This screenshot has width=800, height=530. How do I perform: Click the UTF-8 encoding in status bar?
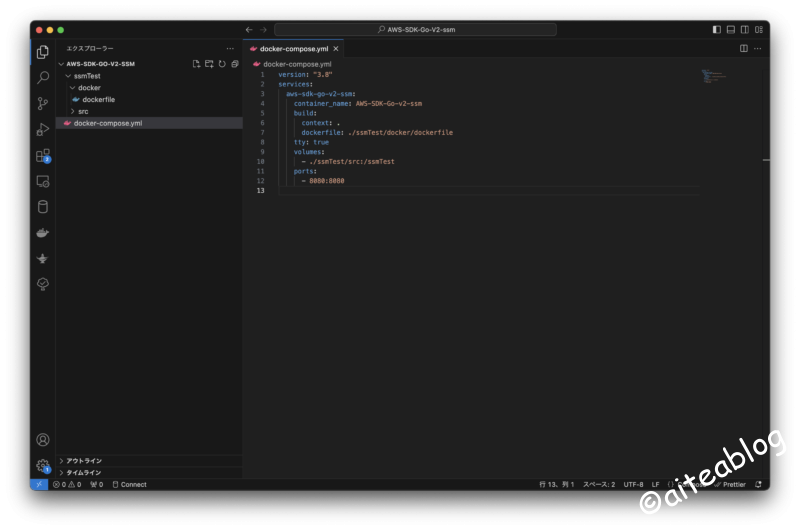[634, 484]
